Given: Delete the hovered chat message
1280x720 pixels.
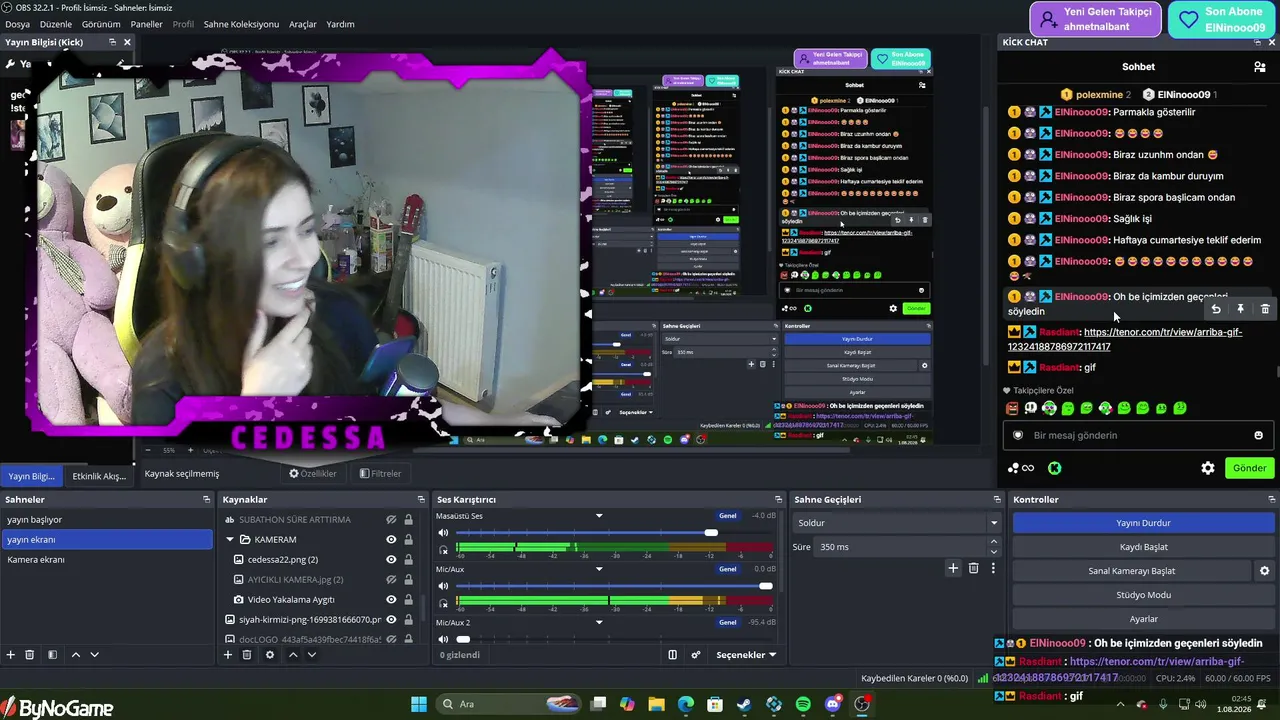Looking at the screenshot, I should (1264, 310).
